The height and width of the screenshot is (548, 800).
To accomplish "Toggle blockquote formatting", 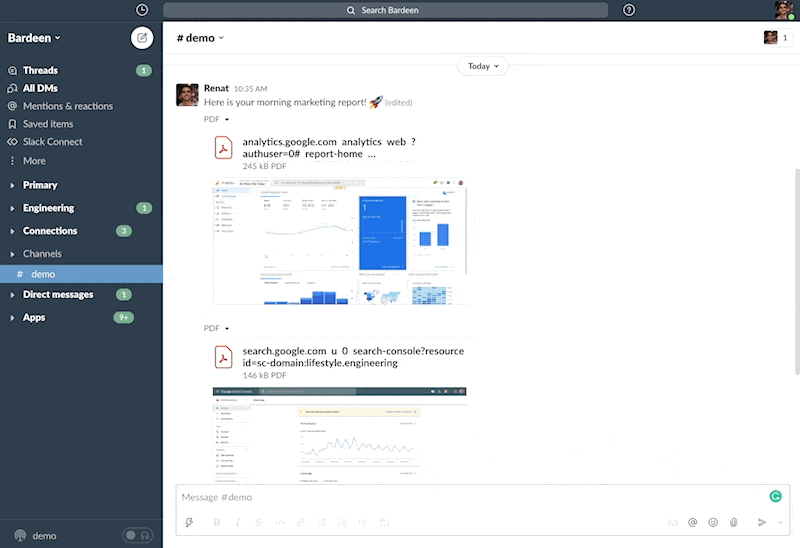I will (363, 522).
